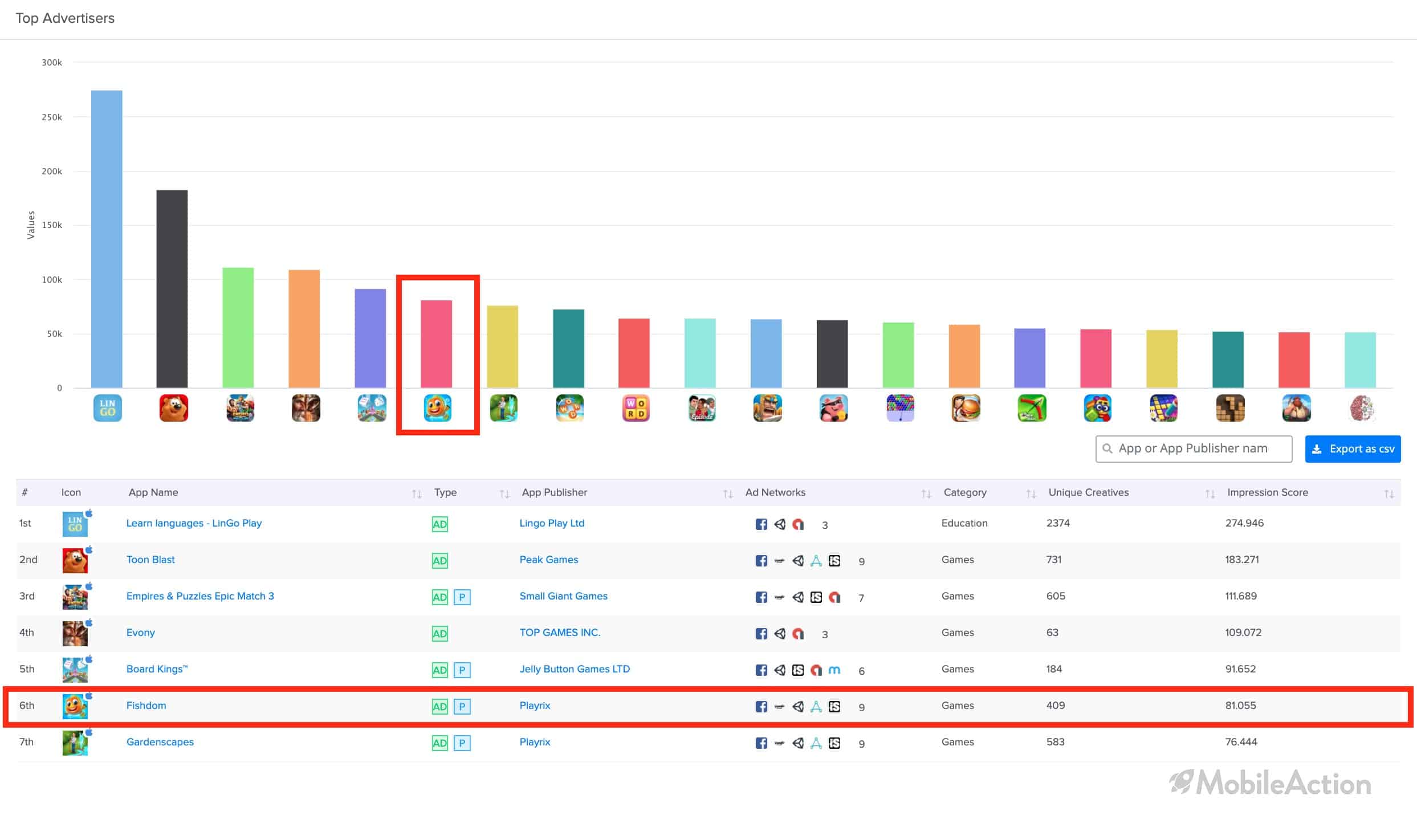This screenshot has height=840, width=1417.
Task: Click the pig game icon under the chart
Action: click(x=833, y=408)
